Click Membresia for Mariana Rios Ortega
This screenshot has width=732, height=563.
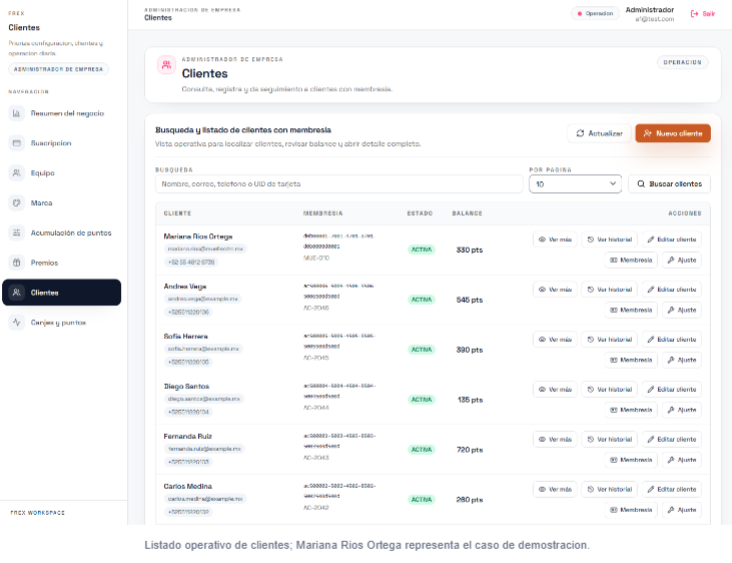[x=631, y=260]
